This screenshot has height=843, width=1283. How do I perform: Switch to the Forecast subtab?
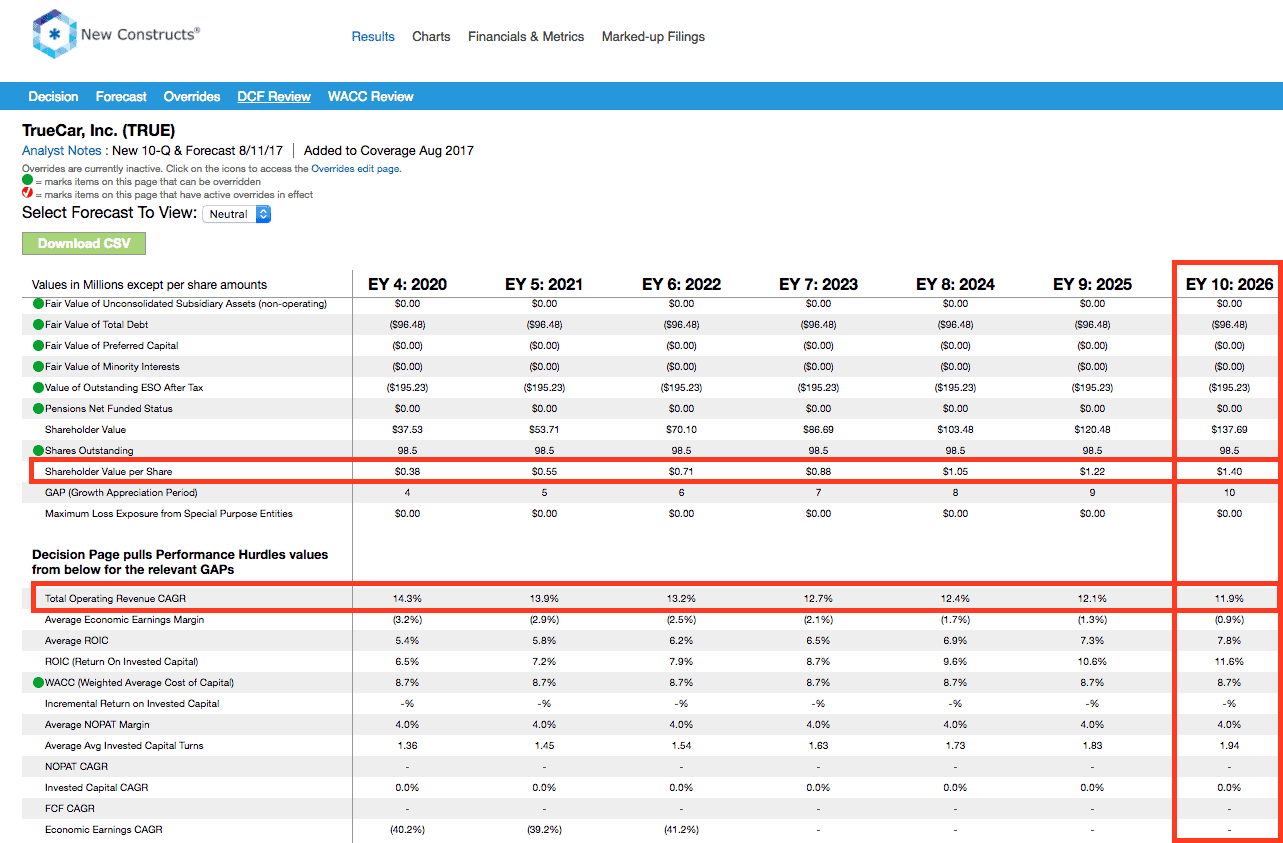point(121,97)
